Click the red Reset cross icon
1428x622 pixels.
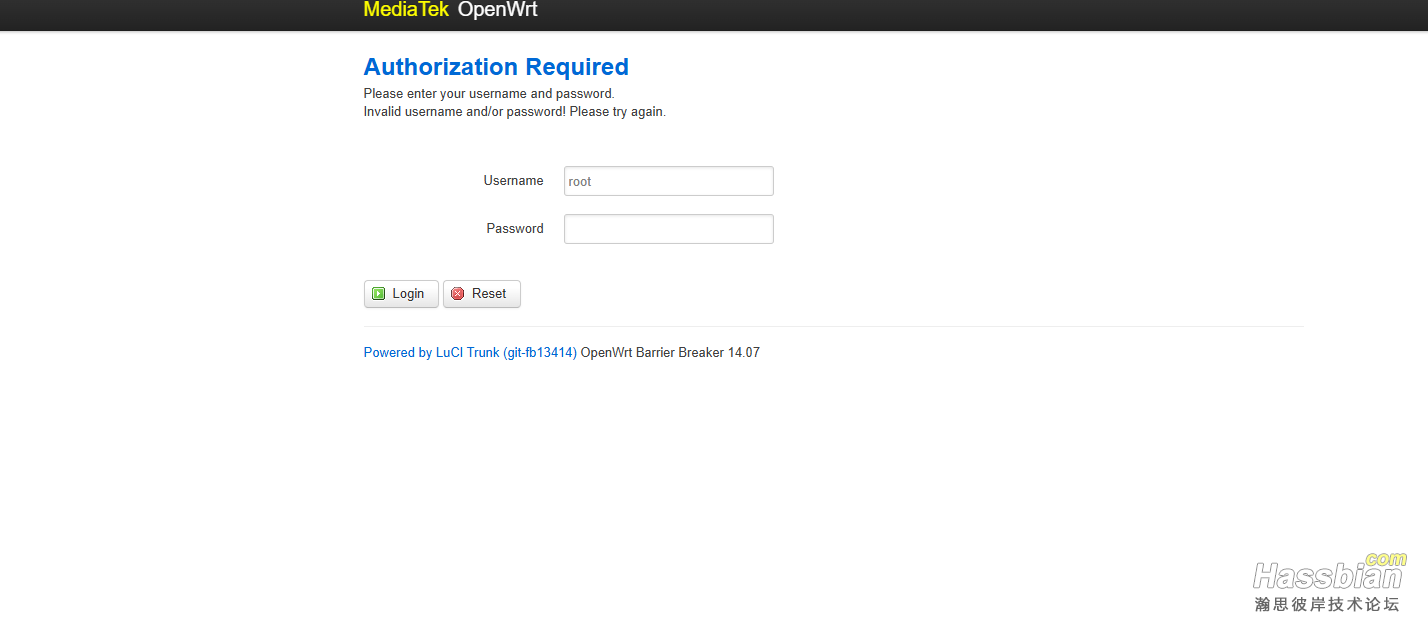(457, 294)
